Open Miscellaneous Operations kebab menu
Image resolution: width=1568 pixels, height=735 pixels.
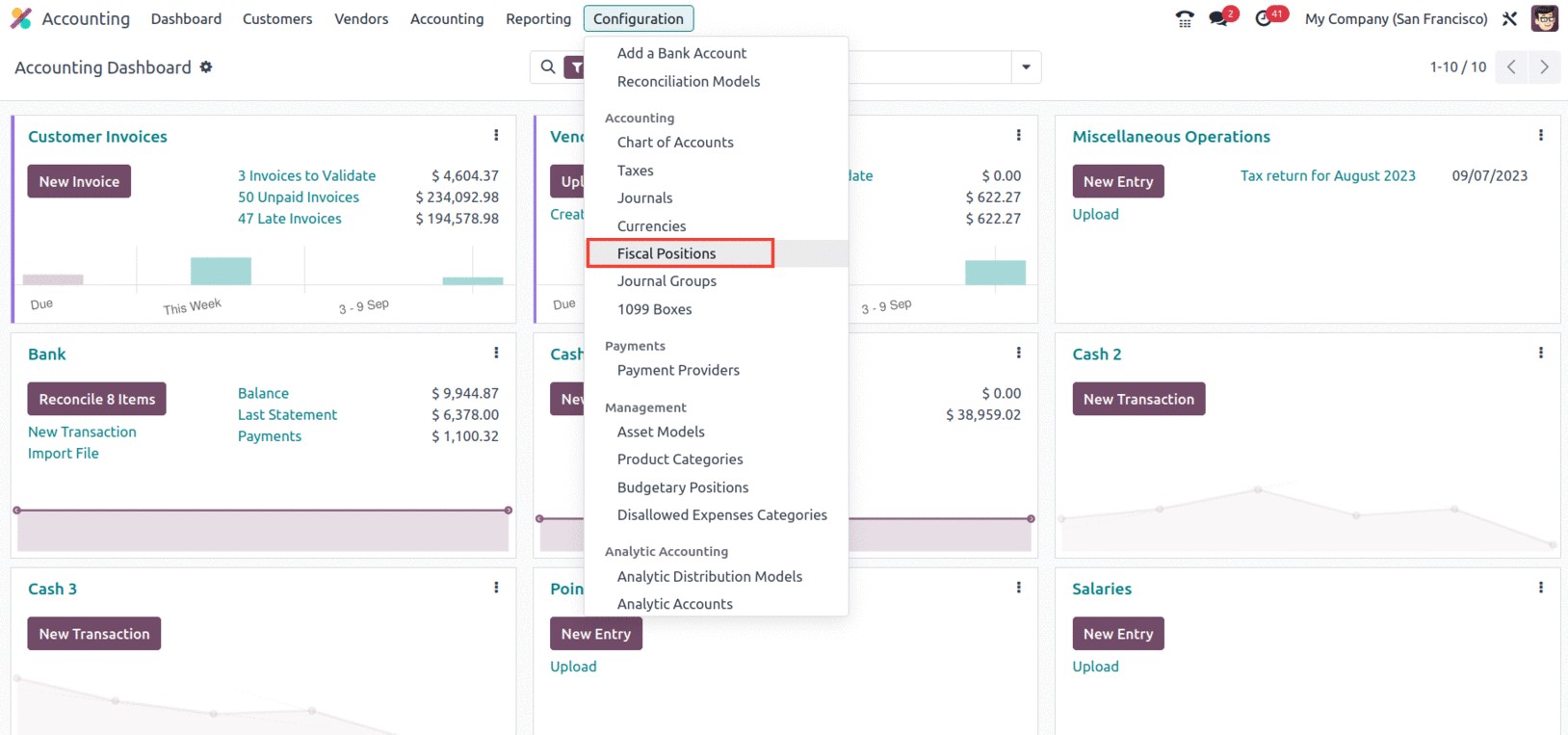[x=1541, y=136]
